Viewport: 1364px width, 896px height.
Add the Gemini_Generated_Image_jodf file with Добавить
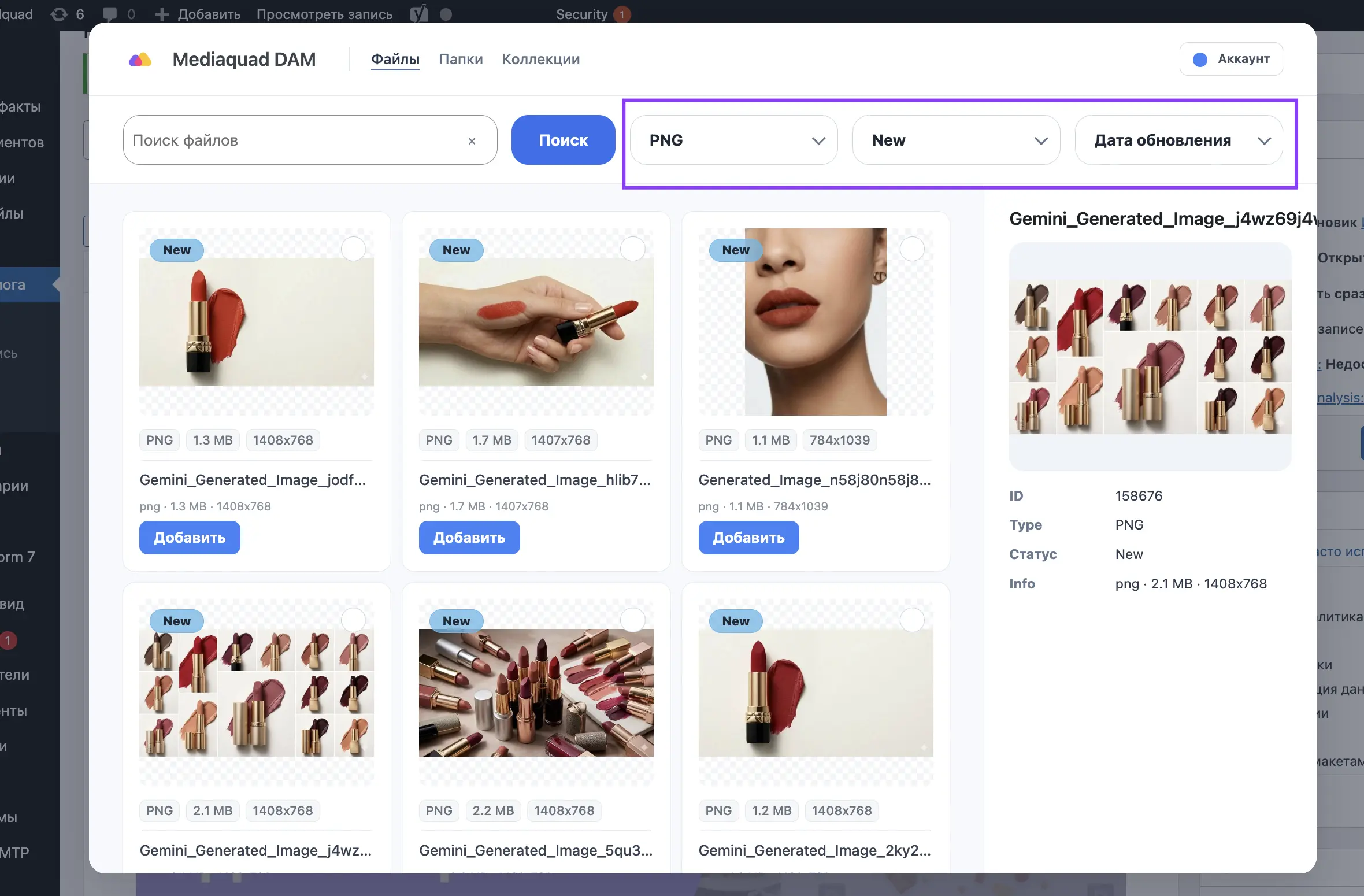coord(190,538)
